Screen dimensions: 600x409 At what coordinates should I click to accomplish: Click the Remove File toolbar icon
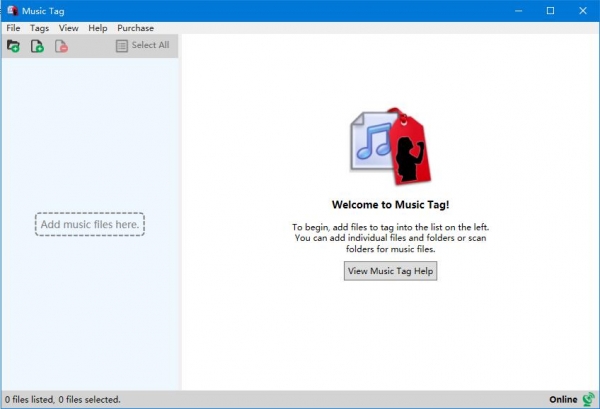click(61, 46)
